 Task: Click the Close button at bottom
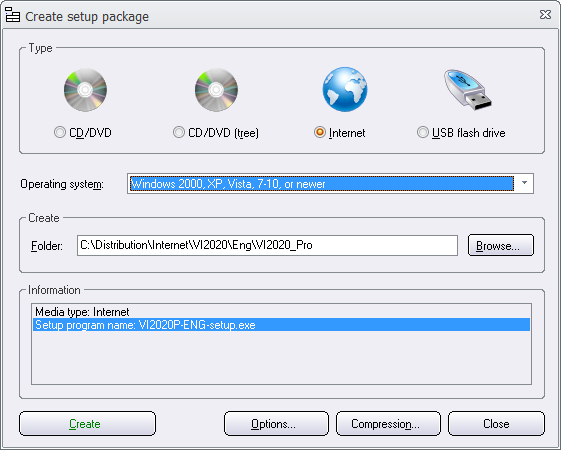coord(496,424)
